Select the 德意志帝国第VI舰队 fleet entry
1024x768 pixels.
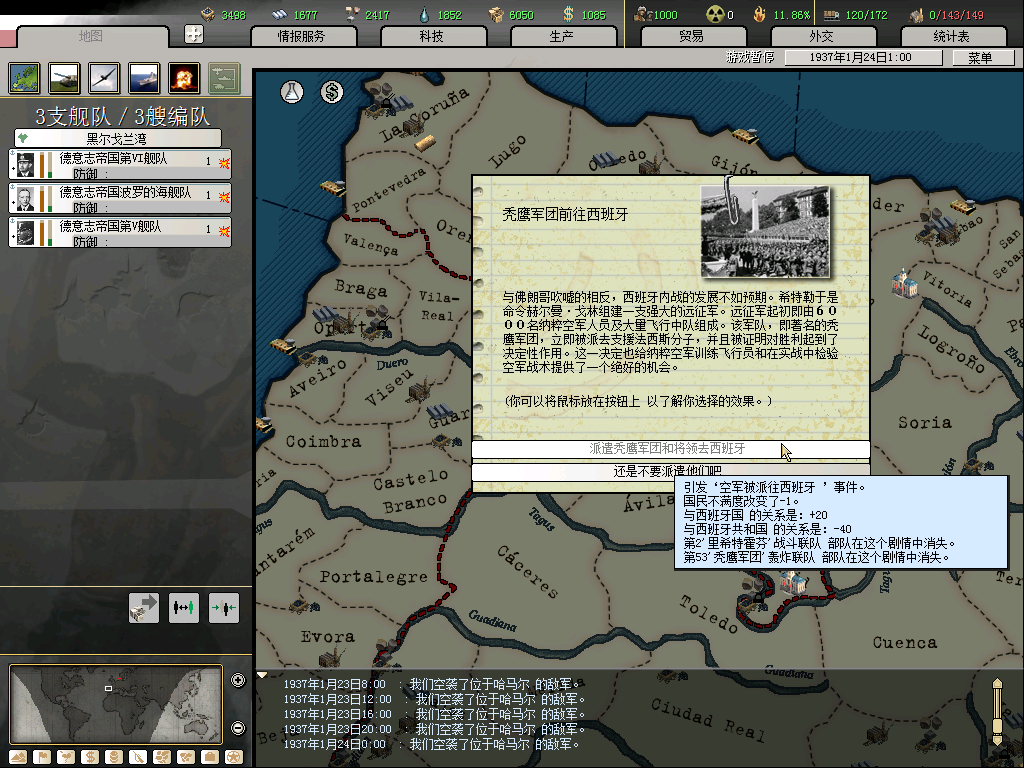pyautogui.click(x=120, y=164)
